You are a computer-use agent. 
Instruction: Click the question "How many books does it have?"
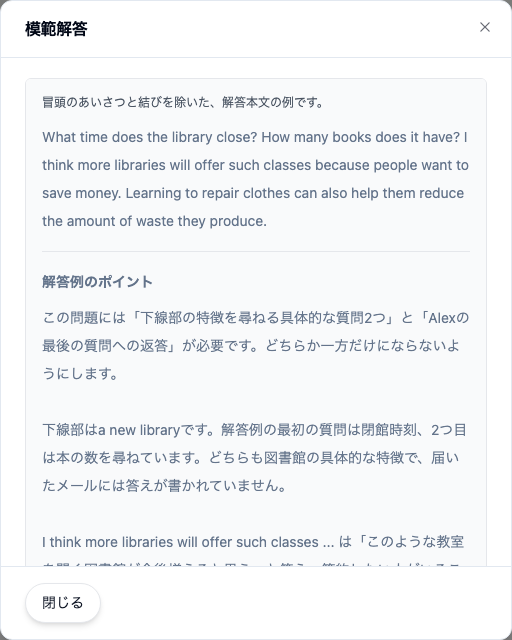tap(361, 137)
